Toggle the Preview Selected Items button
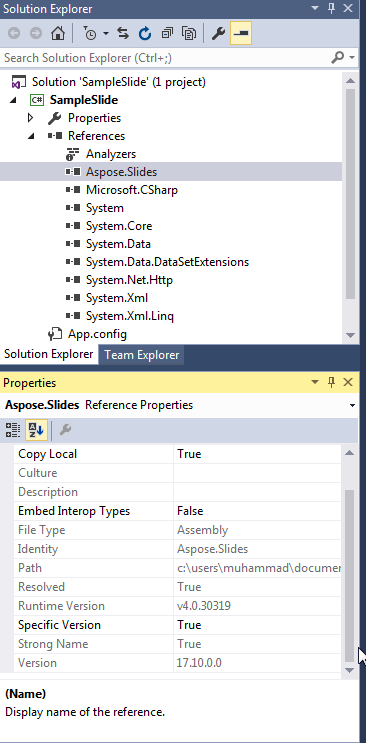366x743 pixels. pos(241,33)
